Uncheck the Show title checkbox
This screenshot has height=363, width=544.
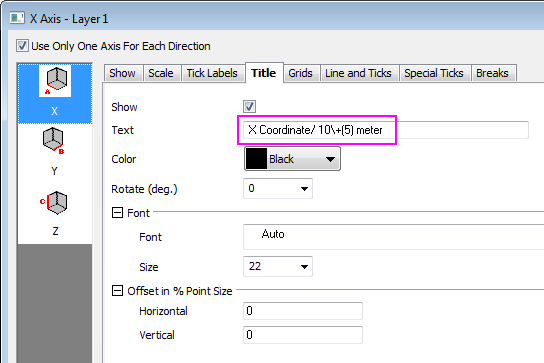pyautogui.click(x=249, y=107)
